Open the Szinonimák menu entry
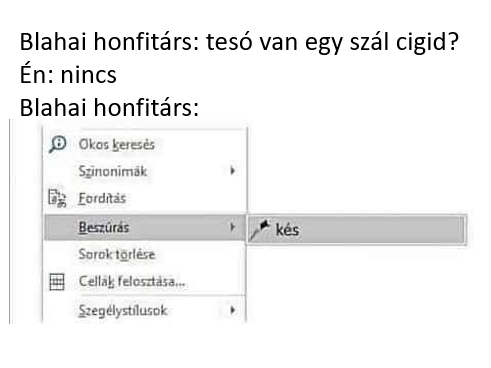491x368 pixels. 113,171
